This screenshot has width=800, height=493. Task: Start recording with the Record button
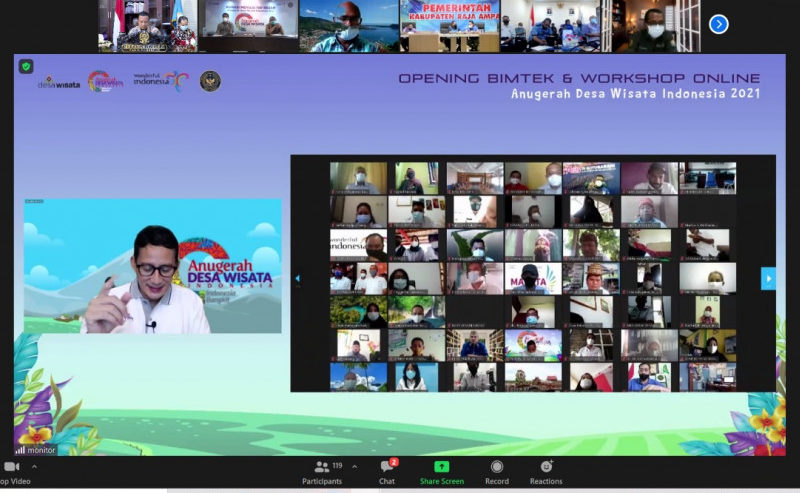[x=497, y=473]
